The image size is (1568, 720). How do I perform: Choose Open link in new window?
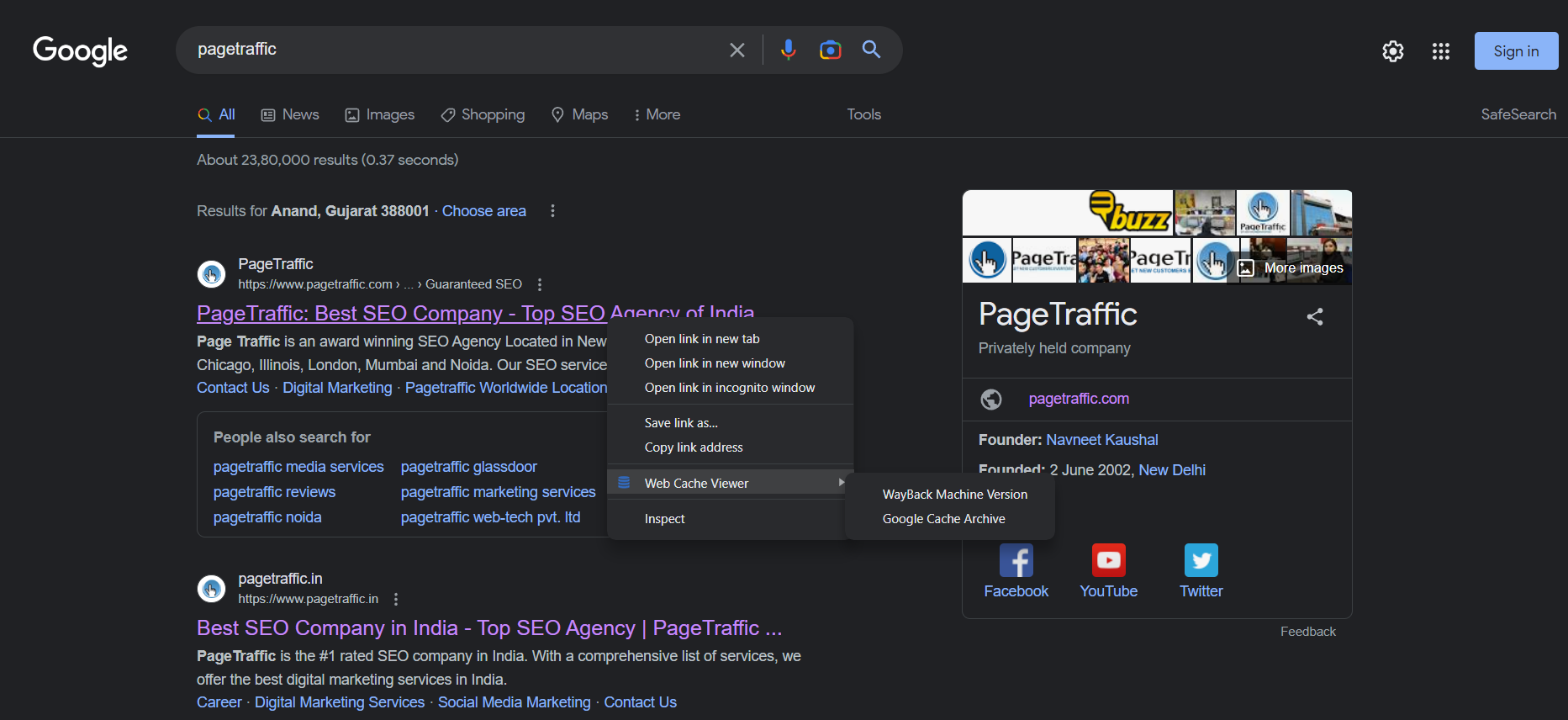click(730, 363)
